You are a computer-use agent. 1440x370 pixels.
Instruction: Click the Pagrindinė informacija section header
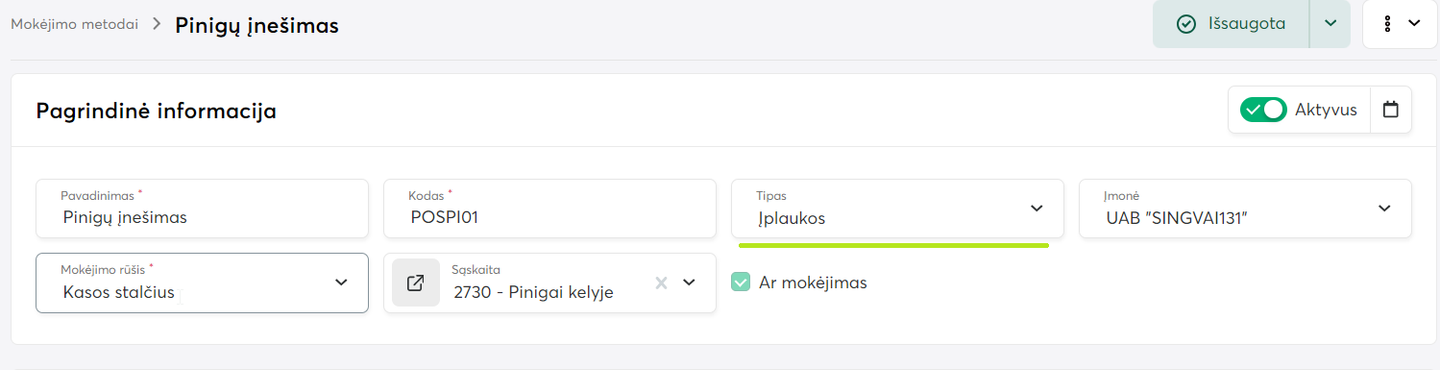coord(156,111)
